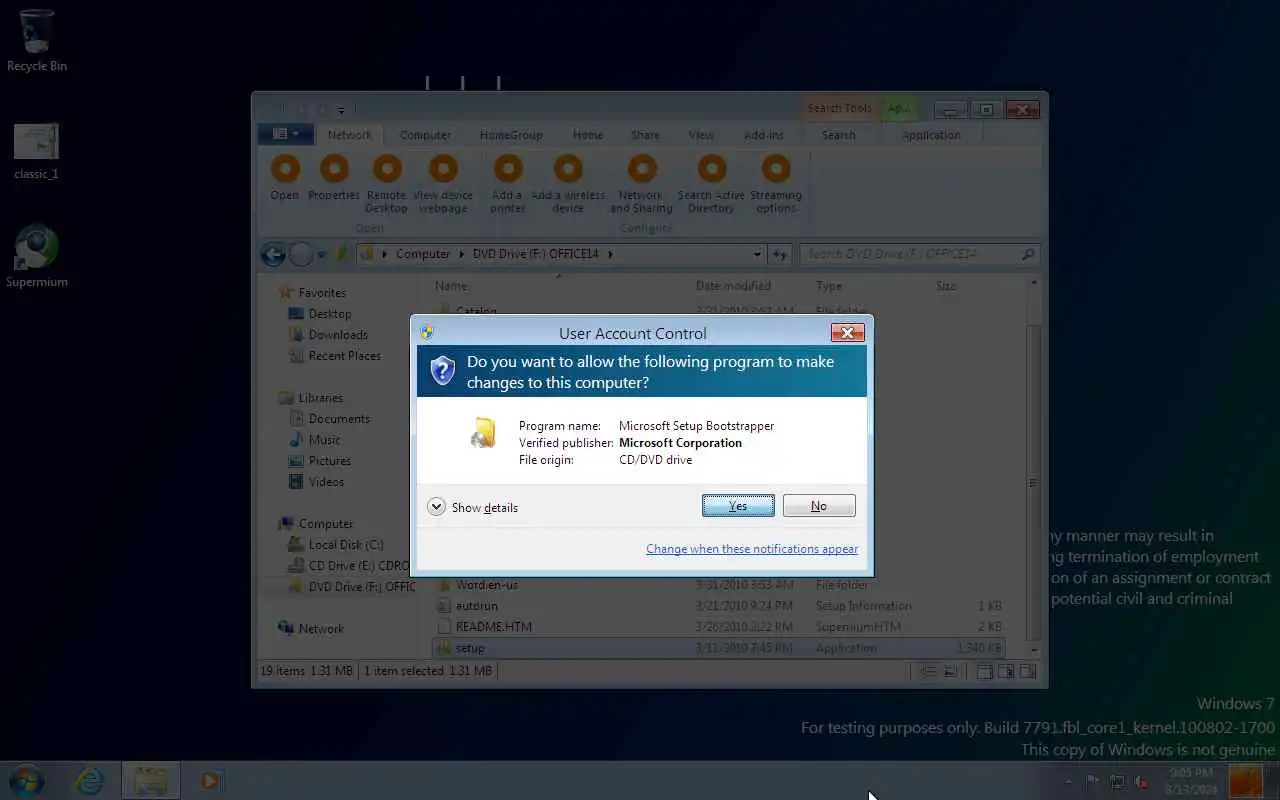Click Libraries header in navigation pane
Viewport: 1280px width, 800px height.
[320, 398]
